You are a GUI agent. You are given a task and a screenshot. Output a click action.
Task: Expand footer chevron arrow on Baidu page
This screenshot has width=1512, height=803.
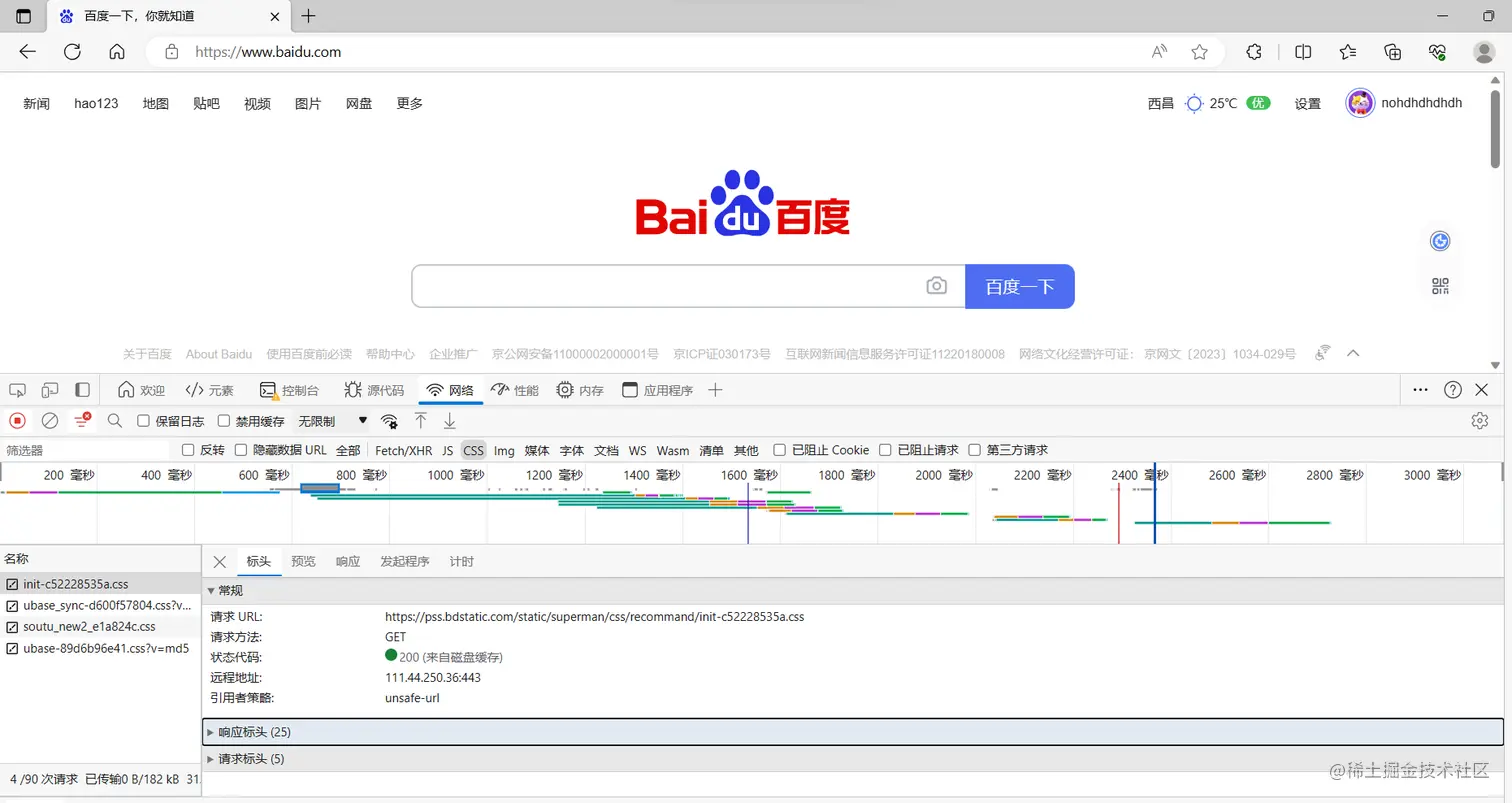point(1354,353)
